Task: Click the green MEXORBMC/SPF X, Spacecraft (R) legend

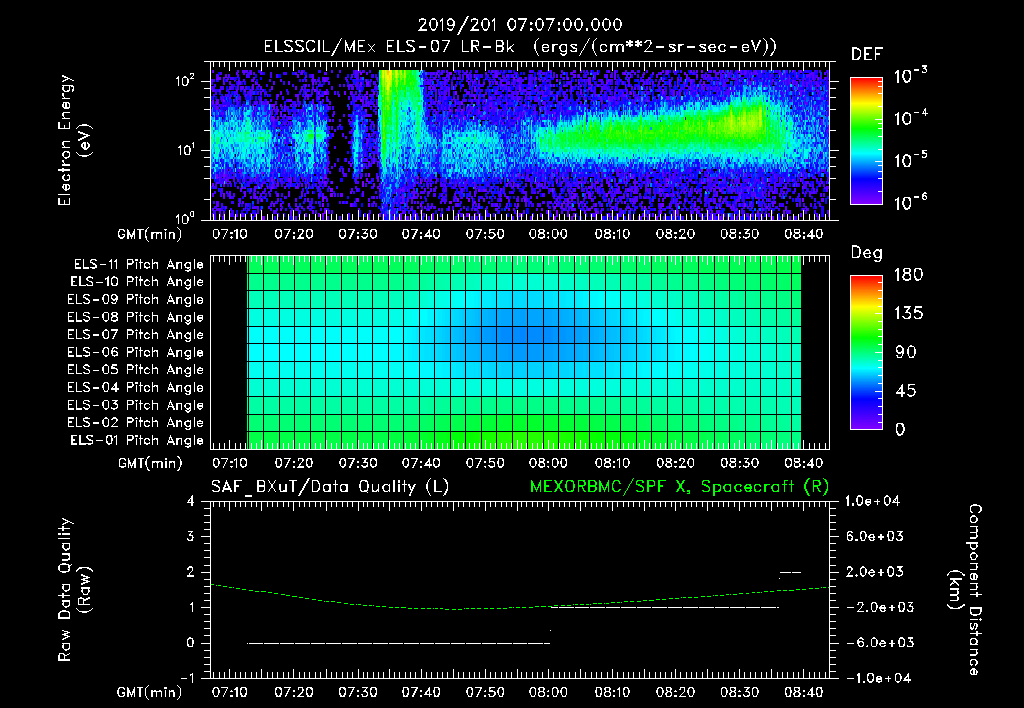Action: pos(679,487)
